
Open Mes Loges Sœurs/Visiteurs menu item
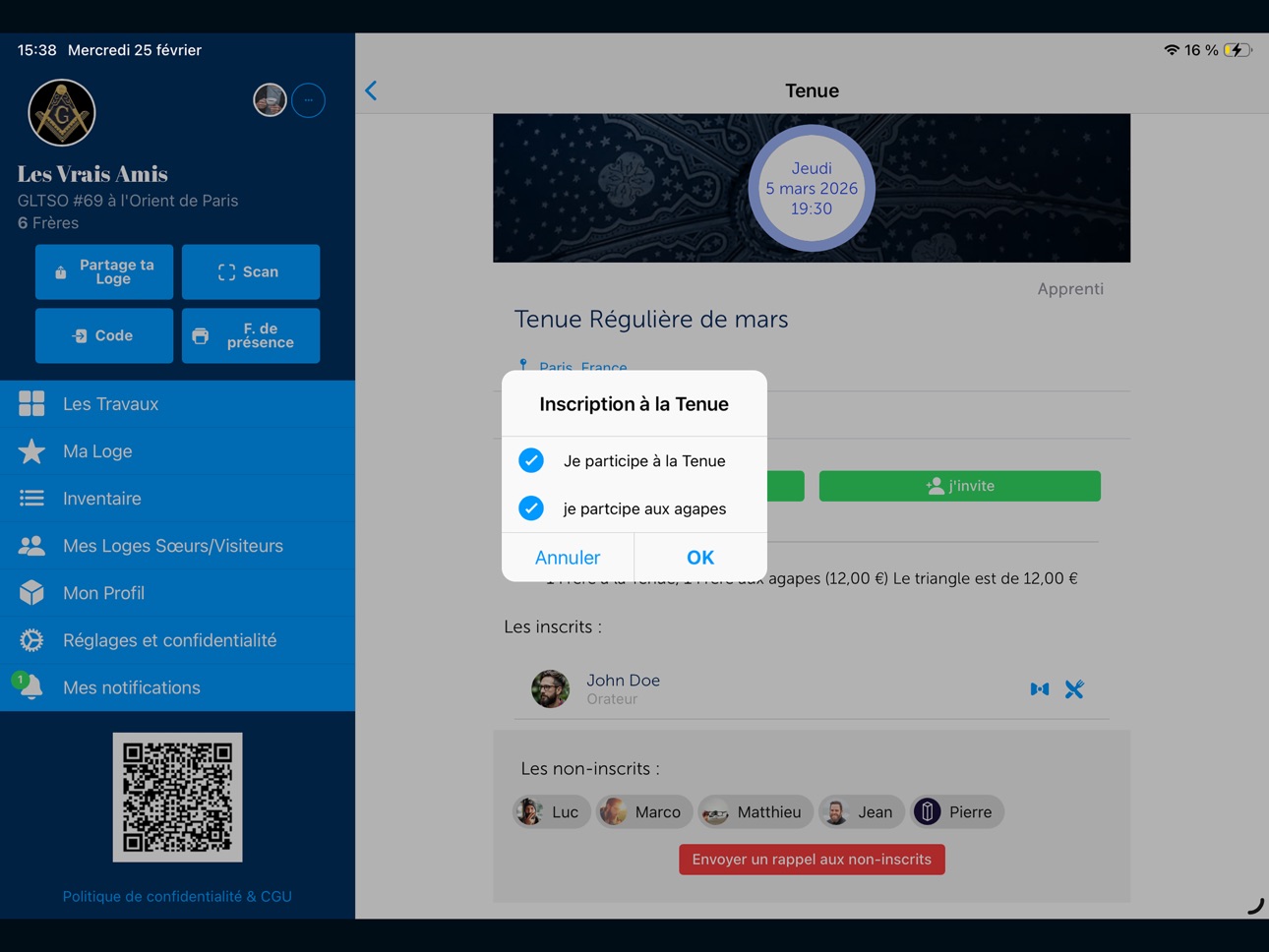tap(177, 546)
